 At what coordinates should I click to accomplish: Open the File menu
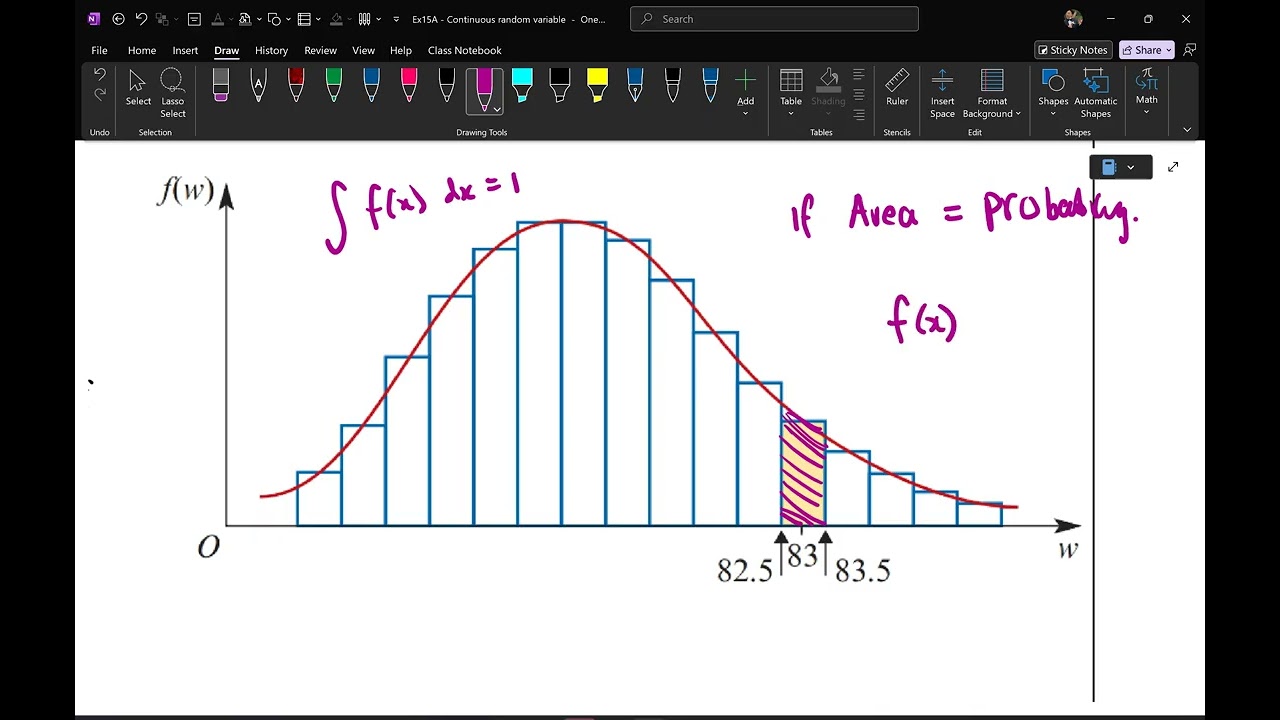(99, 50)
